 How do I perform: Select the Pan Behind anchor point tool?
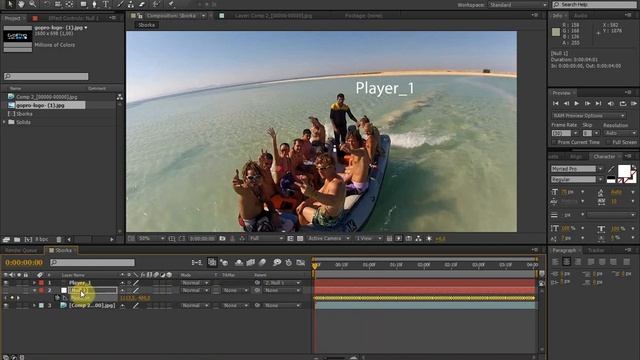[x=69, y=4]
